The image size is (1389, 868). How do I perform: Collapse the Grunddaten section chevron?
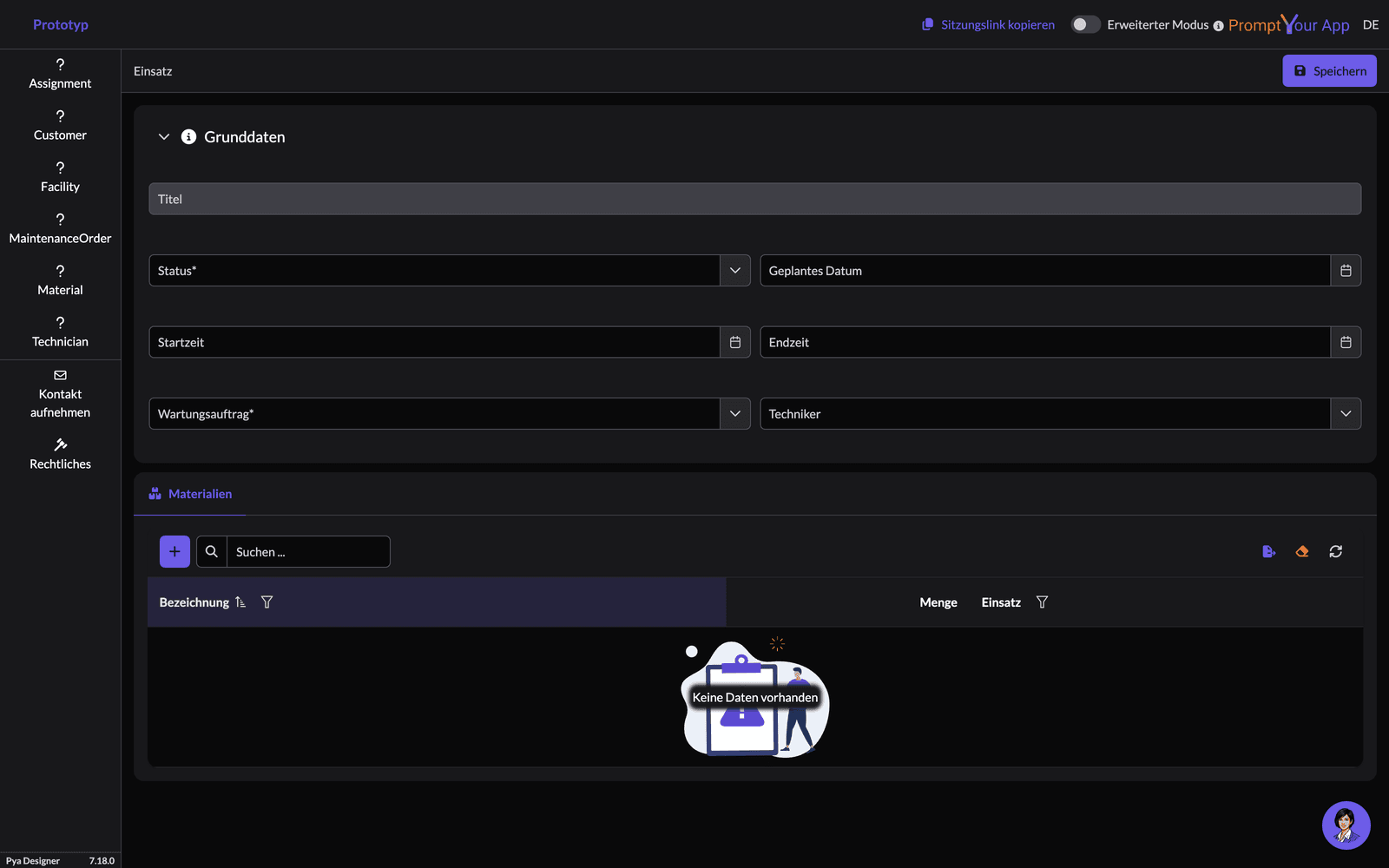click(164, 137)
